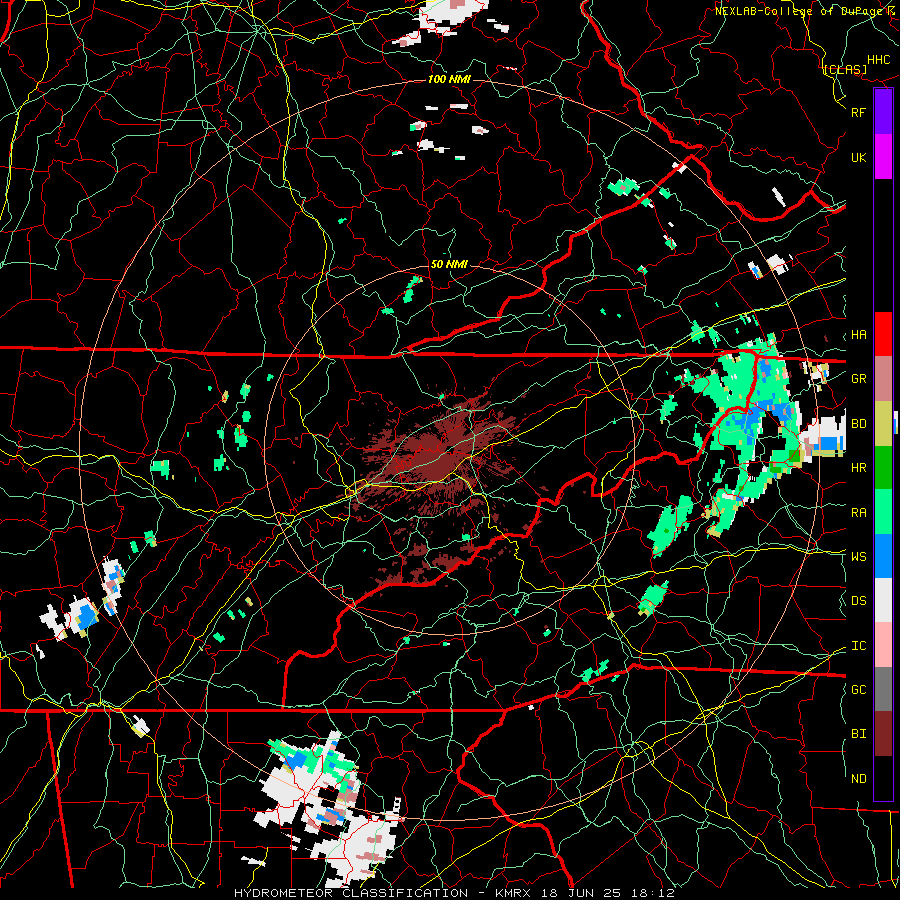Click the light green RA legend swatch

pos(883,512)
